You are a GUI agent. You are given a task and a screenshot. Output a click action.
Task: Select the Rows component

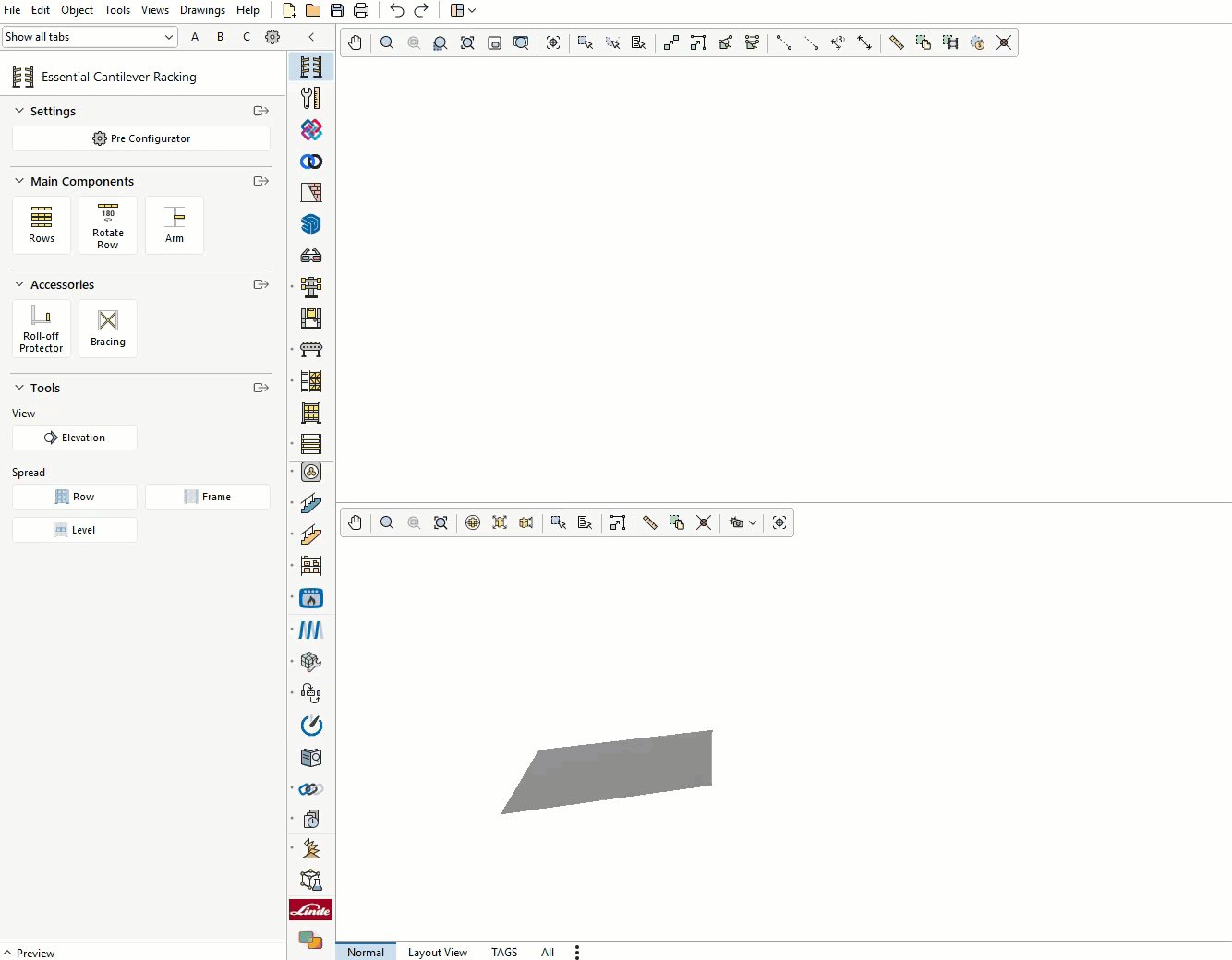pyautogui.click(x=42, y=225)
